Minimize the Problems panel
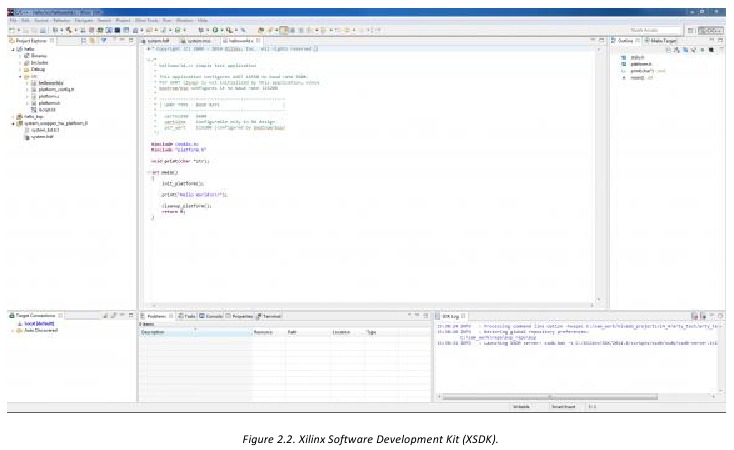 416,315
